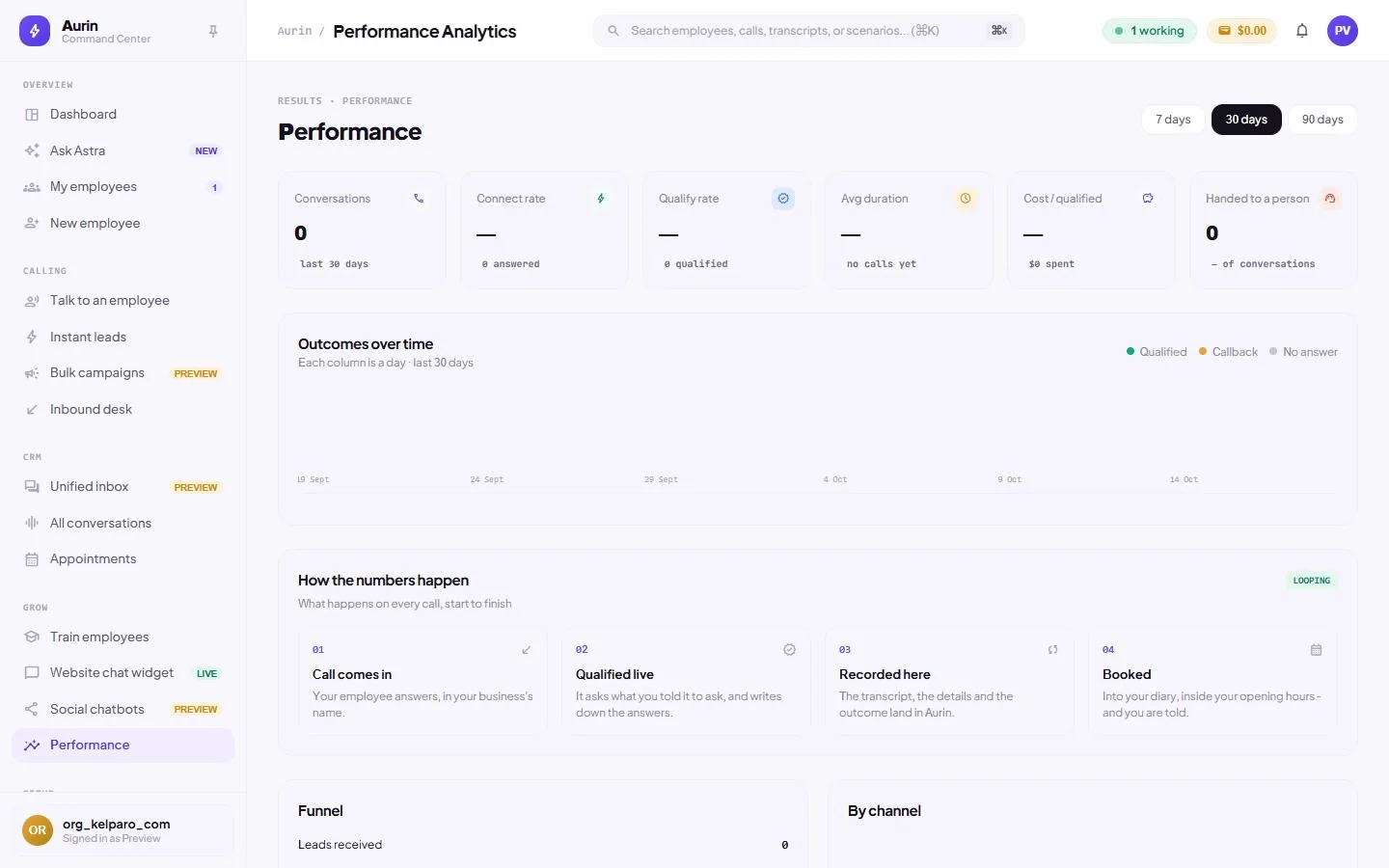Viewport: 1389px width, 868px height.
Task: Open the Bulk campaigns page
Action: 123,373
